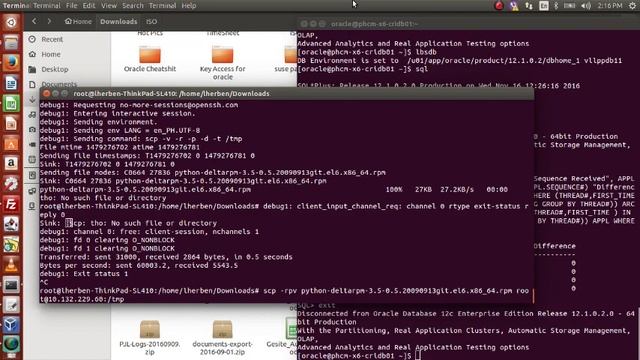This screenshot has height=360, width=640.
Task: Open Home in the Files sidebar
Action: coord(51,54)
